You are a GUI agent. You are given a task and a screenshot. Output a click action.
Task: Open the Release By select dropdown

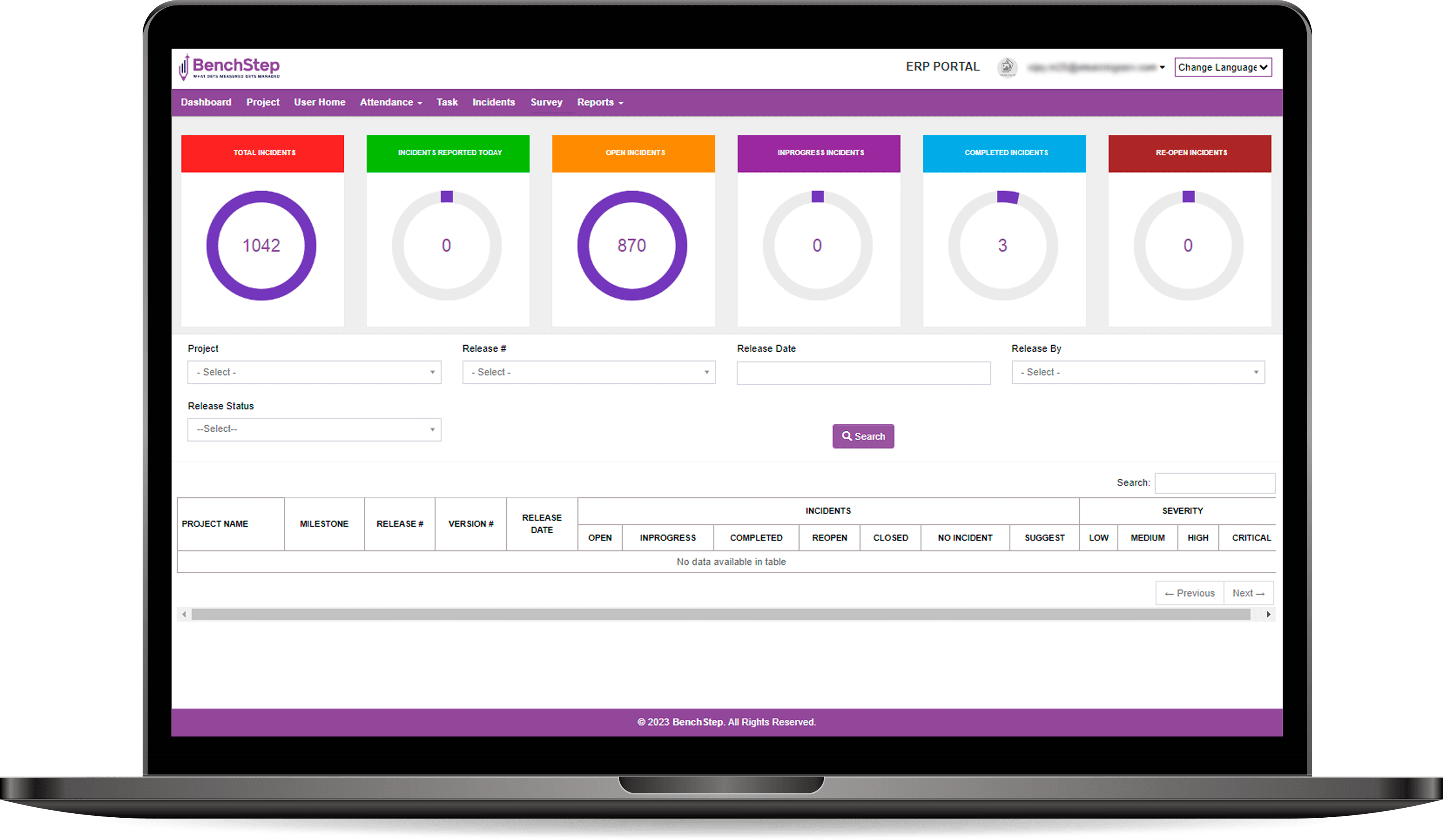tap(1138, 372)
